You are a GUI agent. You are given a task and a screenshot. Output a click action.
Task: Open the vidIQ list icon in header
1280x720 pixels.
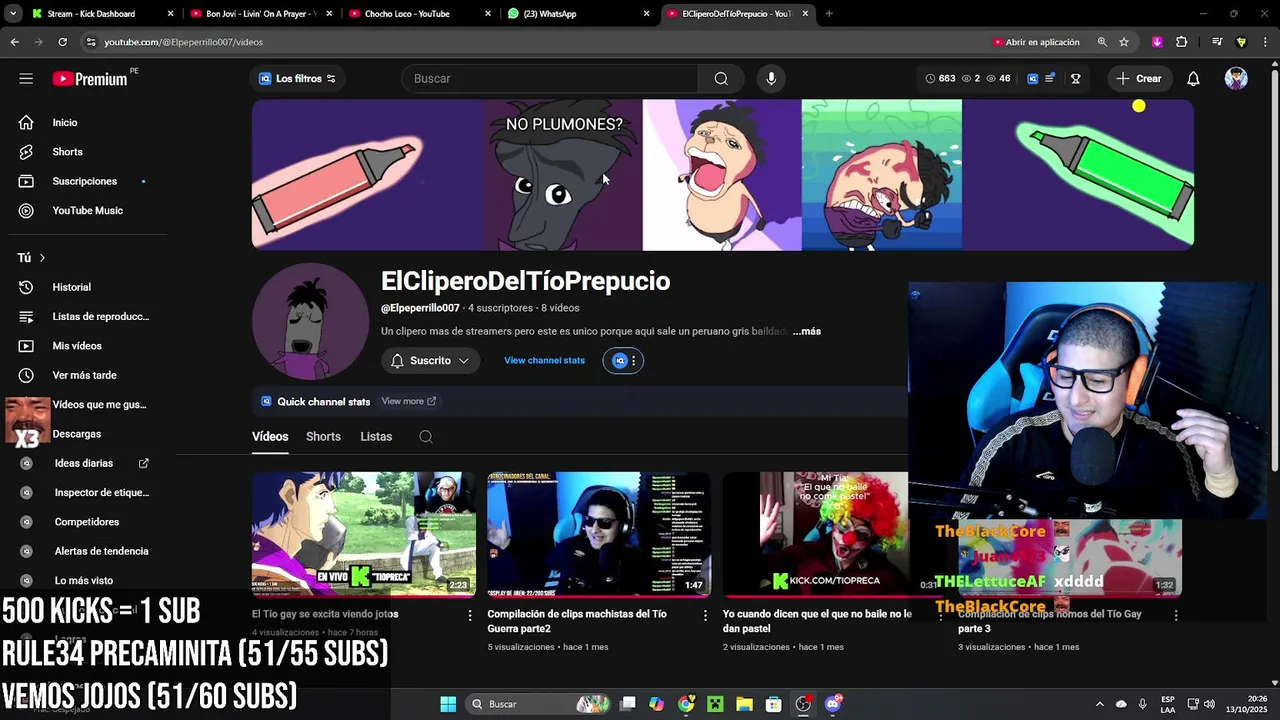[x=1049, y=78]
